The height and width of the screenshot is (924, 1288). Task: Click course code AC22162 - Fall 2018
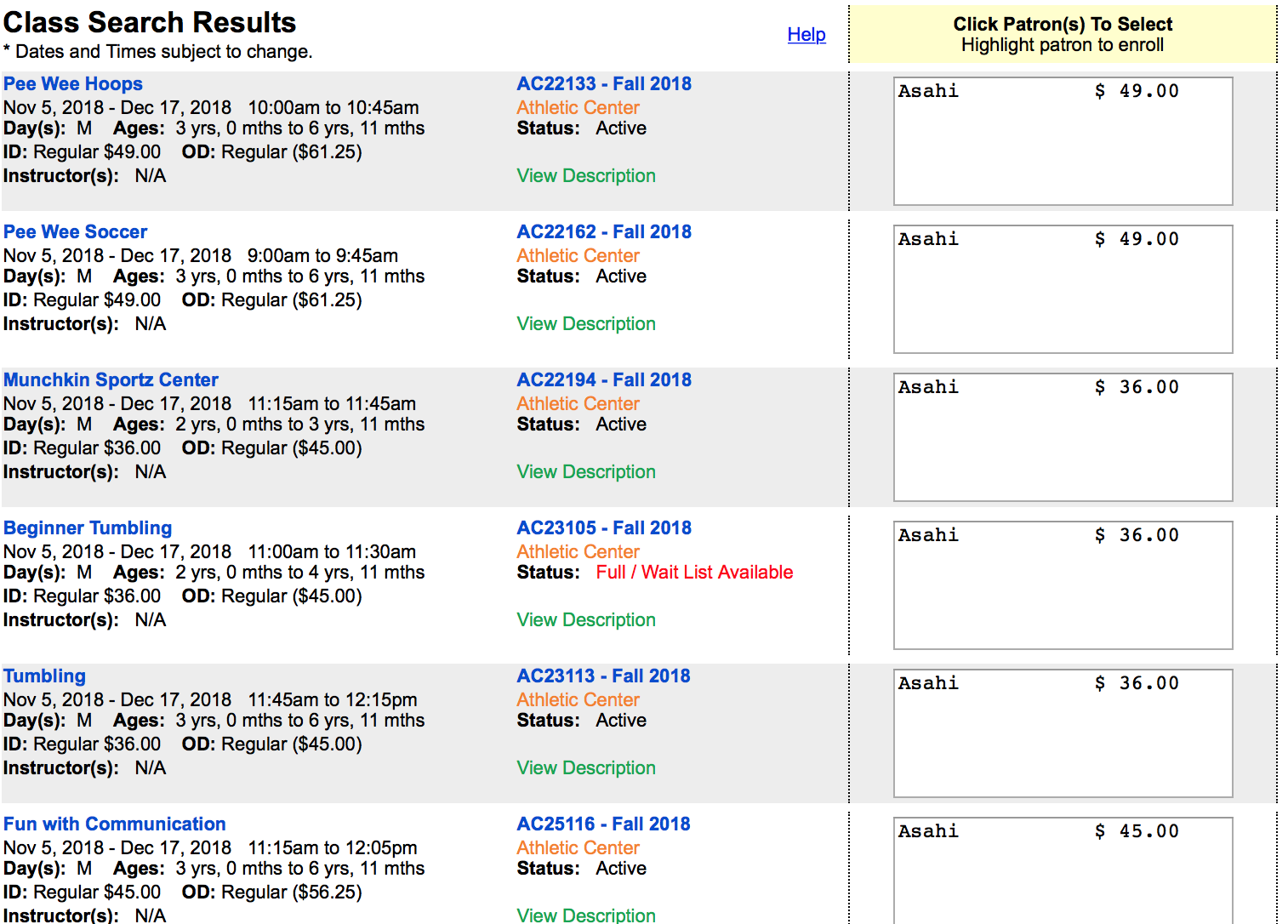coord(603,232)
